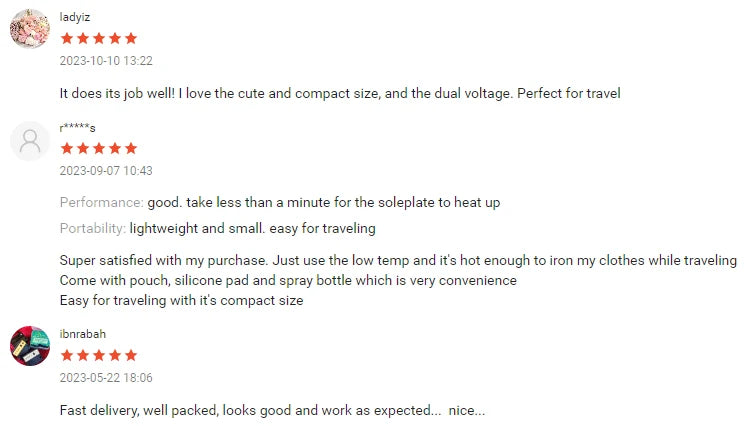
Task: Click the fifth star in ibnrabah's rating
Action: [130, 355]
